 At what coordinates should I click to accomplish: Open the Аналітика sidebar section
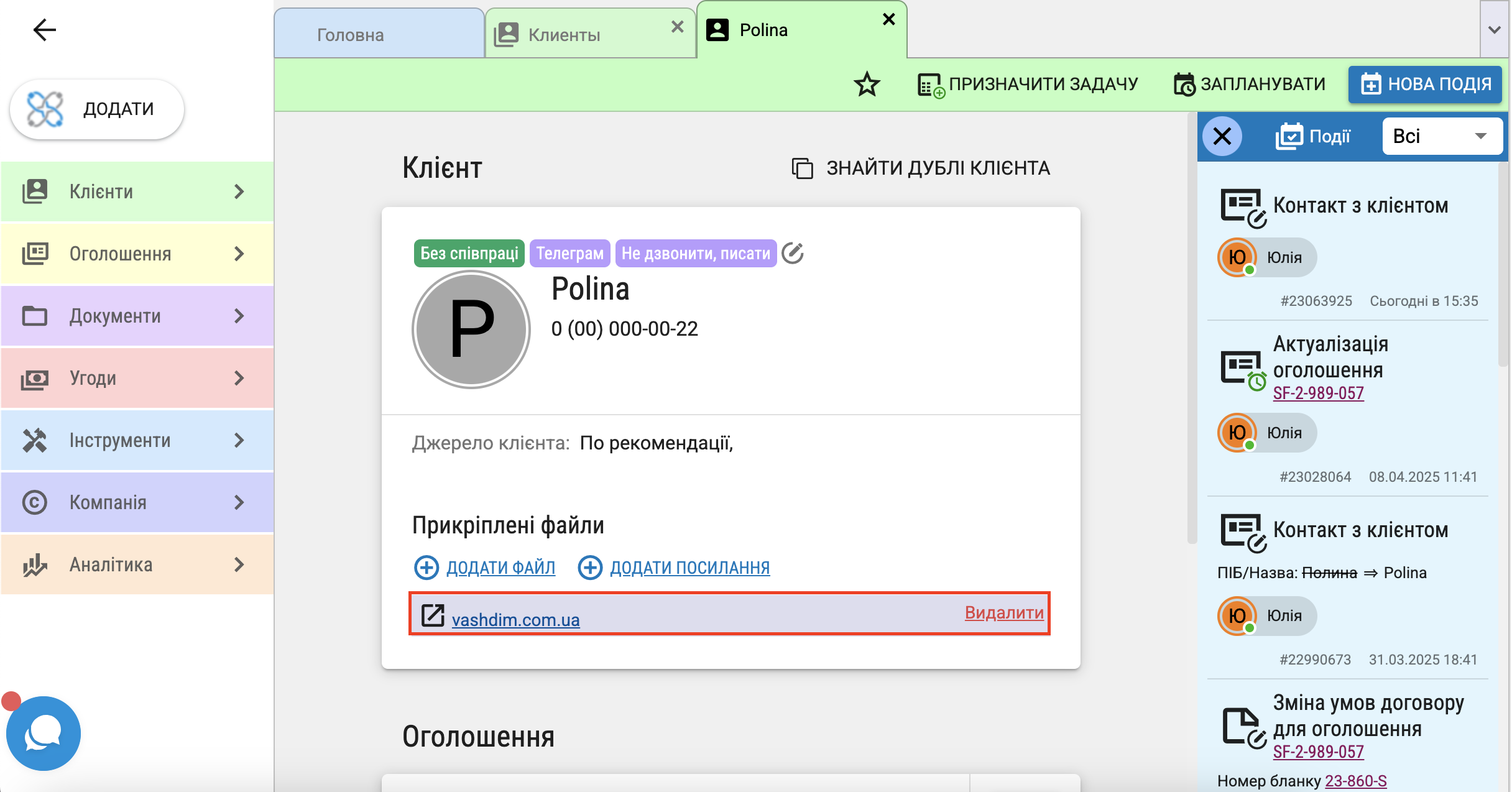pyautogui.click(x=137, y=564)
